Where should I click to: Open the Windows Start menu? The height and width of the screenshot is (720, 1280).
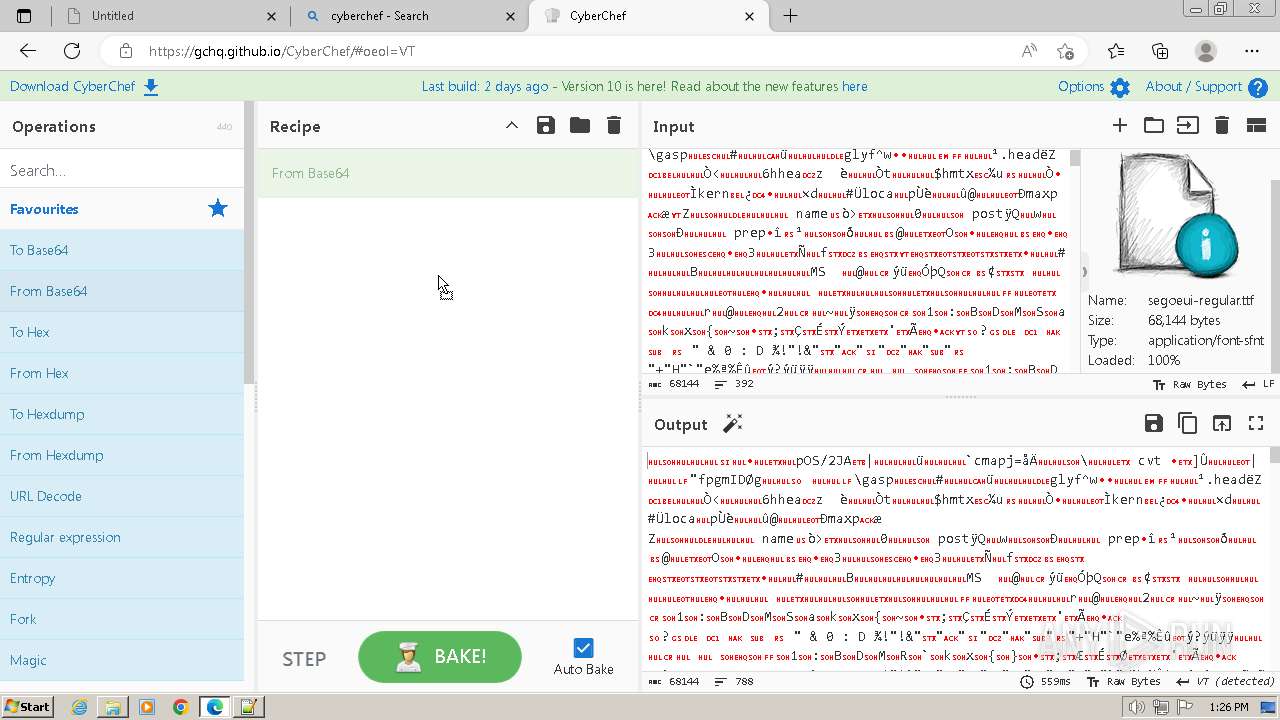(x=28, y=707)
